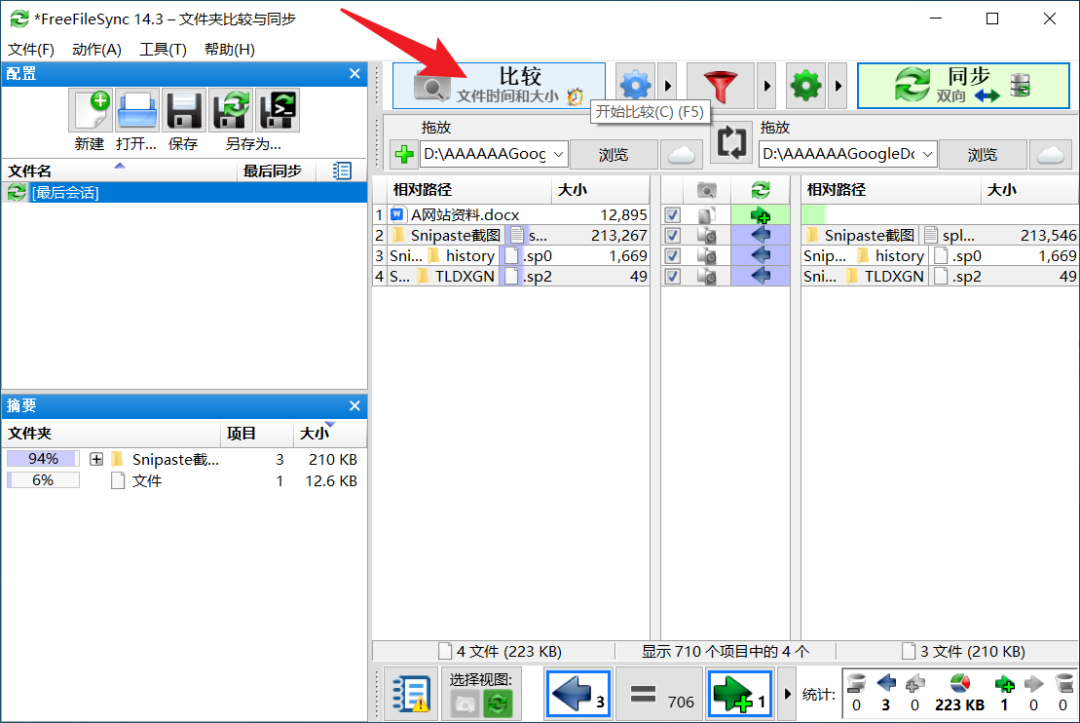1080x723 pixels.
Task: Select the [最后会话] configuration entry
Action: point(184,192)
